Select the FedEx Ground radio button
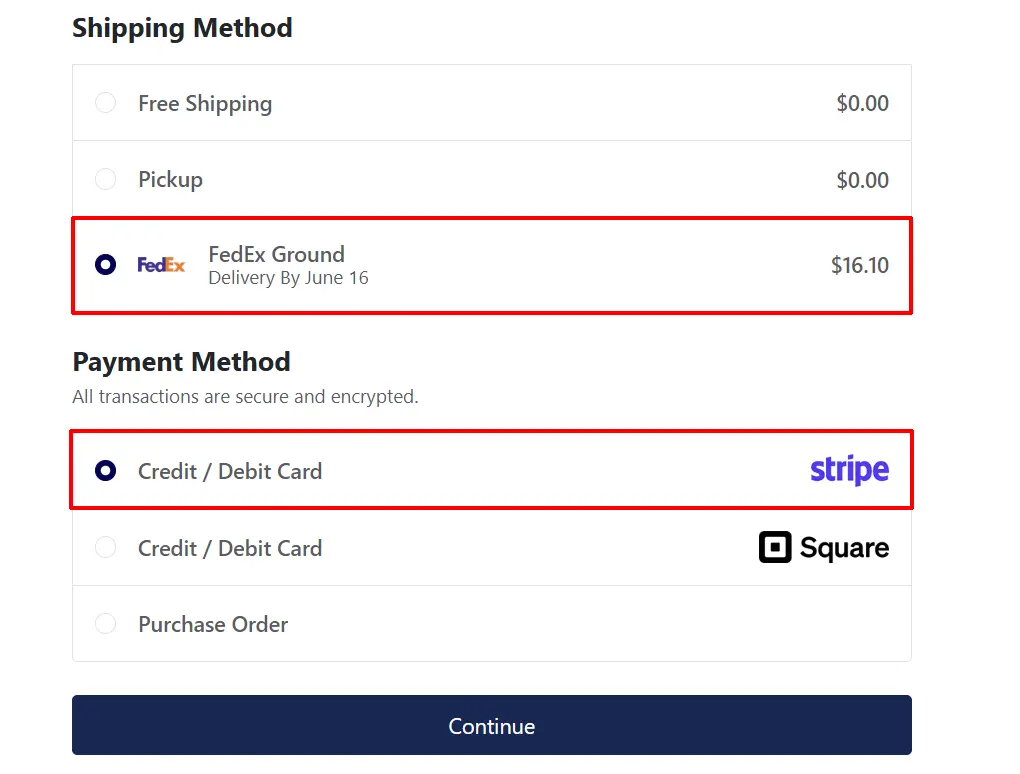Screen dimensions: 1020x774 coord(105,265)
